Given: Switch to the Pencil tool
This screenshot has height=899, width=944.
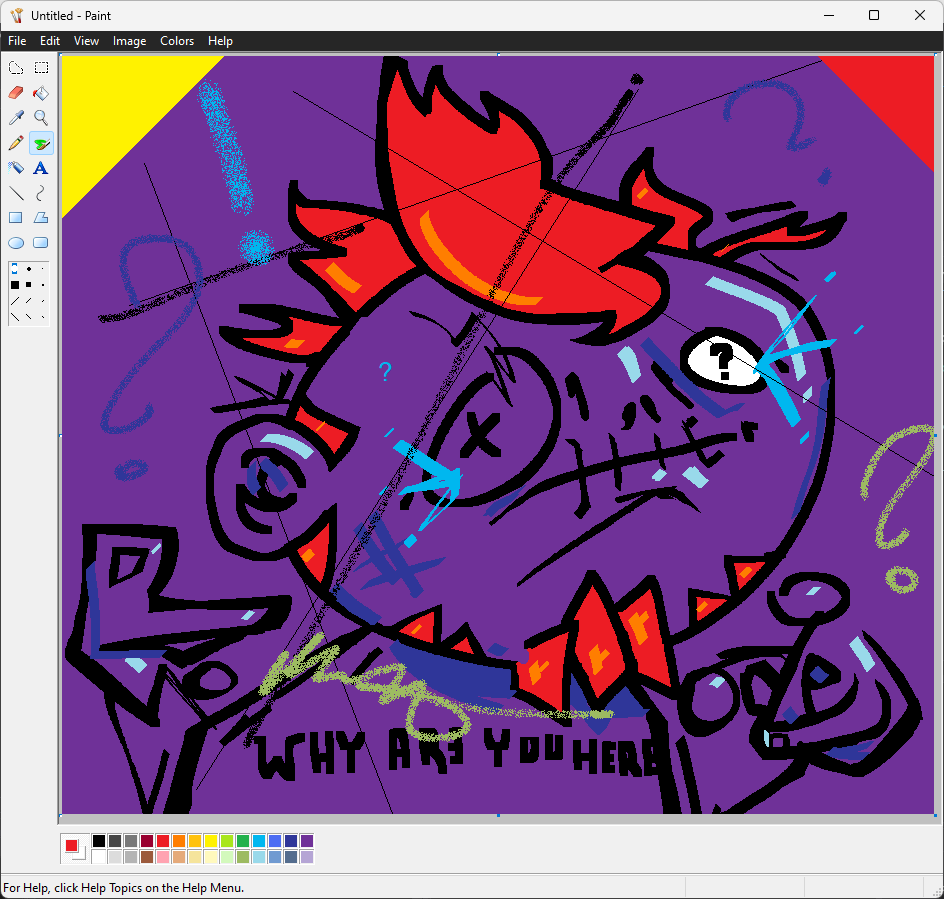Looking at the screenshot, I should pos(16,143).
